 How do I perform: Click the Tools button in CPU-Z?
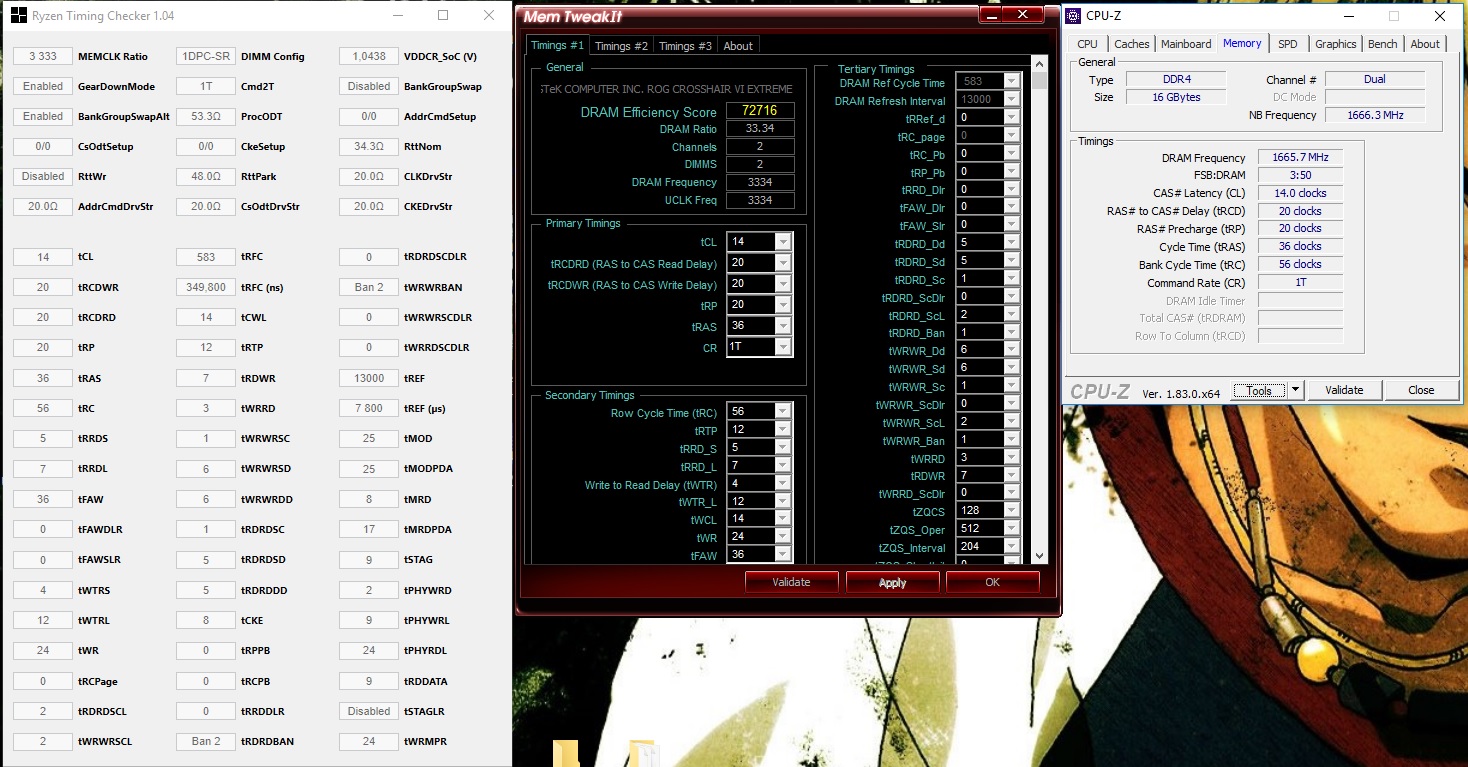tap(1259, 390)
